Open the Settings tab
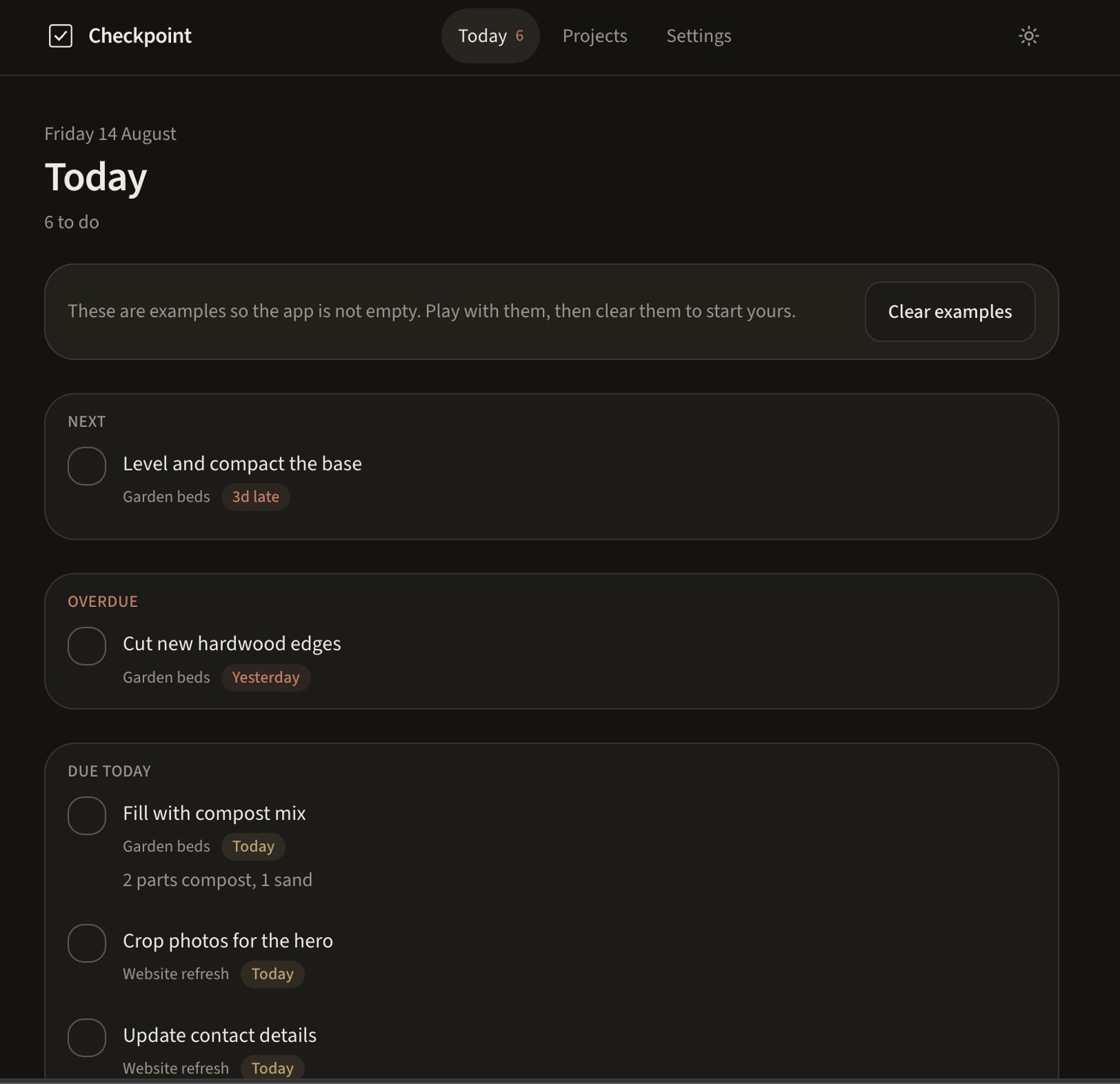Screen dimensions: 1120x1084 coord(699,35)
